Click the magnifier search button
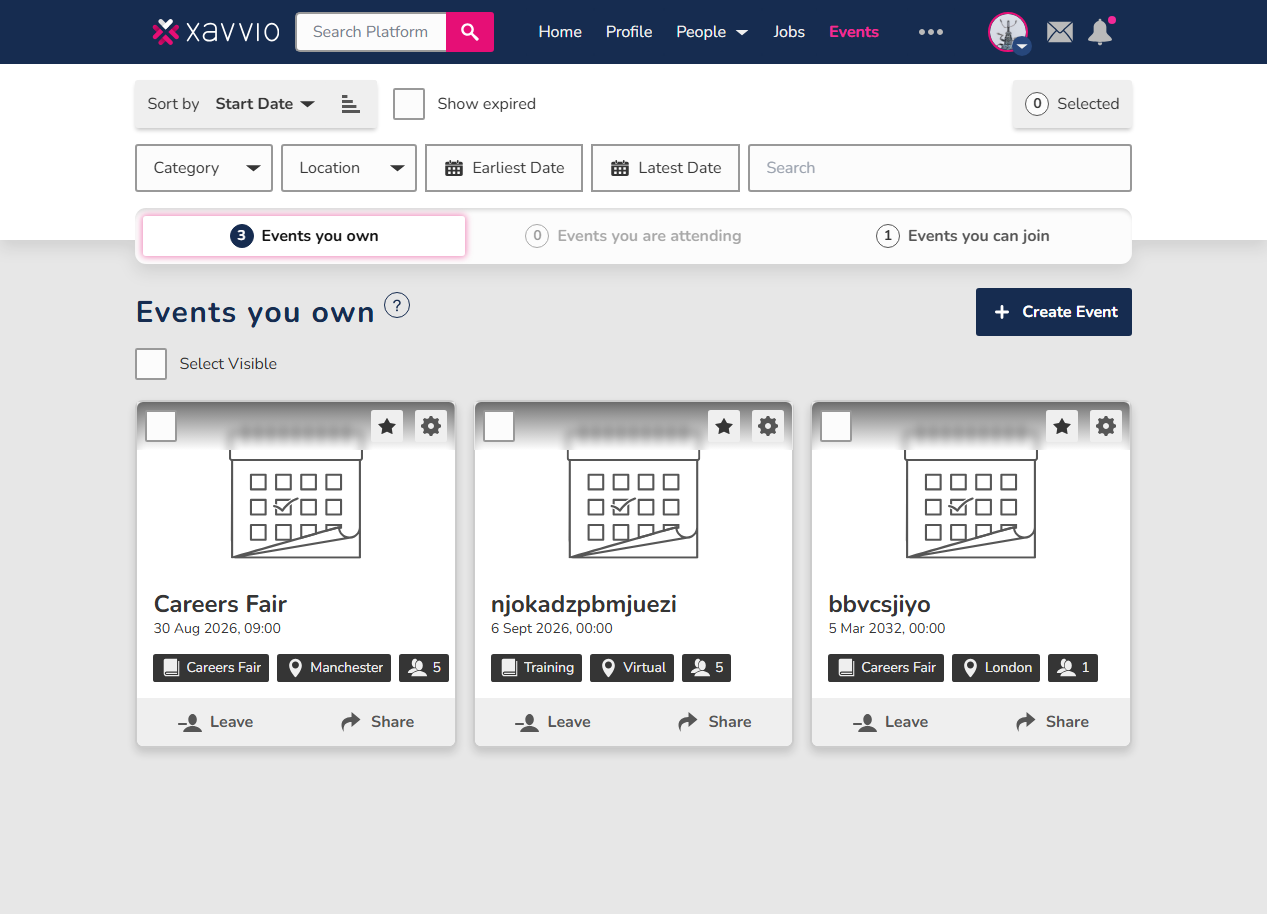Screen dimensions: 1267x914 pyautogui.click(x=470, y=32)
